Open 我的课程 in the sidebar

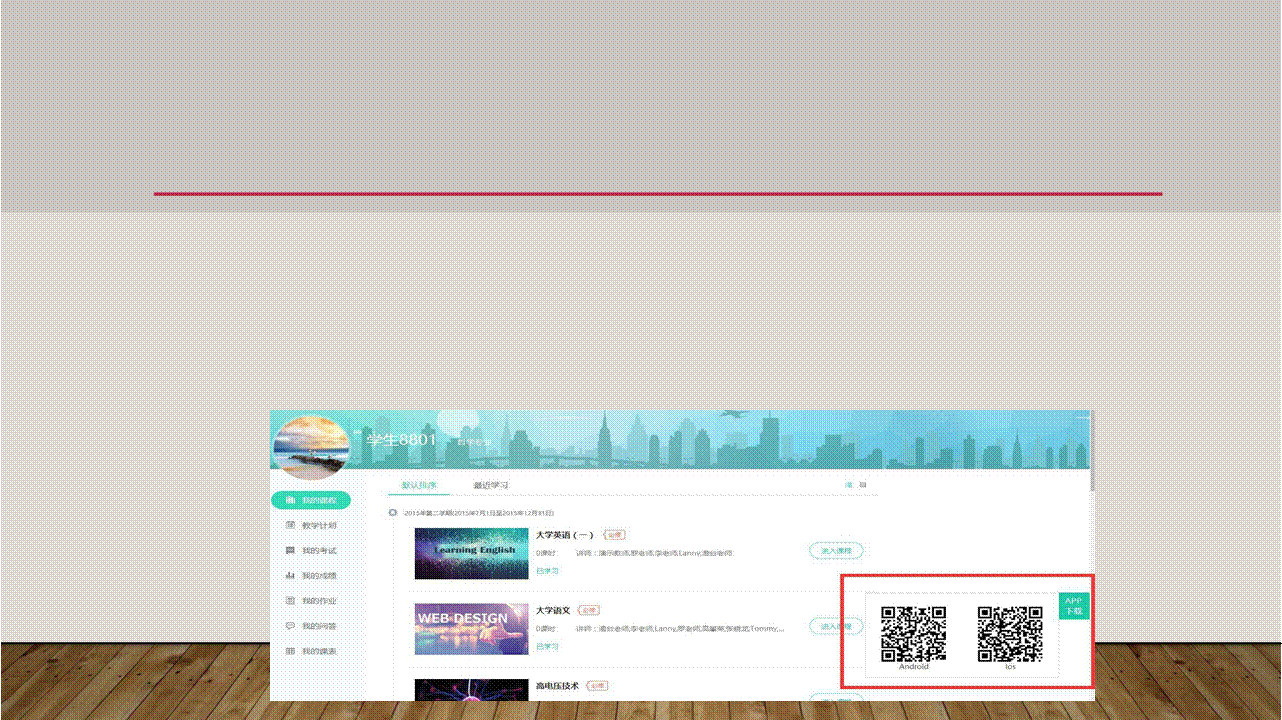[x=311, y=500]
